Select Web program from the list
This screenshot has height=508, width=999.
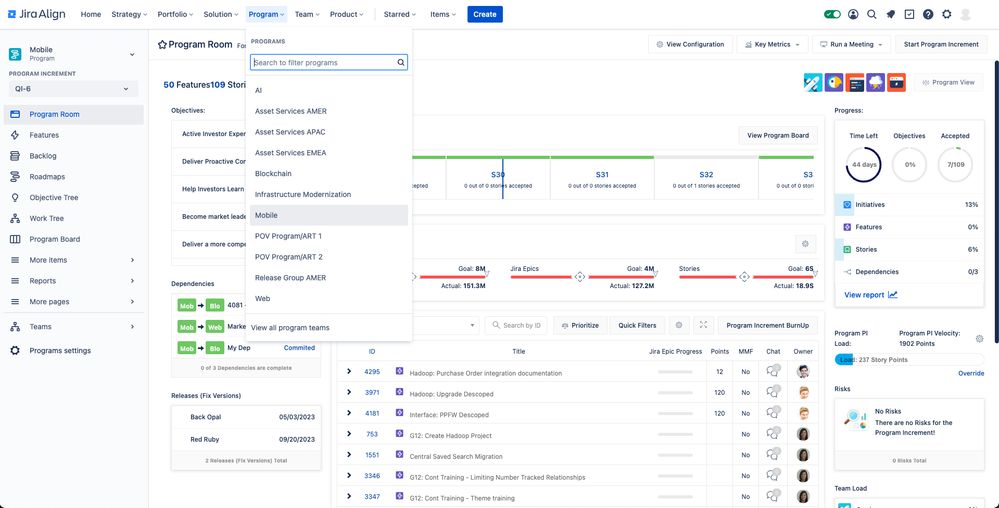(329, 298)
